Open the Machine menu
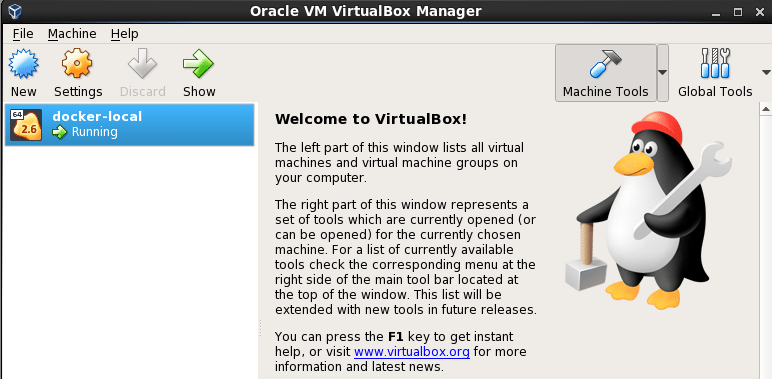Image resolution: width=772 pixels, height=379 pixels. point(72,33)
